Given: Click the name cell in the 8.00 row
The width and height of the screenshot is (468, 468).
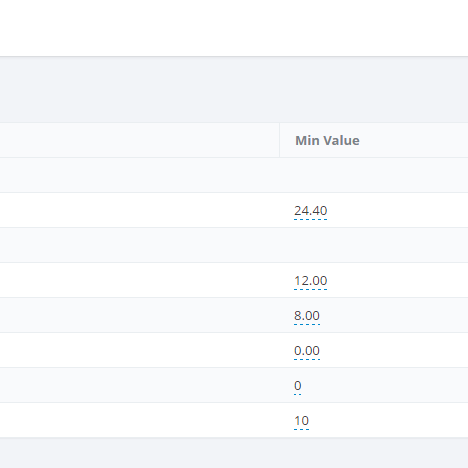Looking at the screenshot, I should pyautogui.click(x=139, y=315).
